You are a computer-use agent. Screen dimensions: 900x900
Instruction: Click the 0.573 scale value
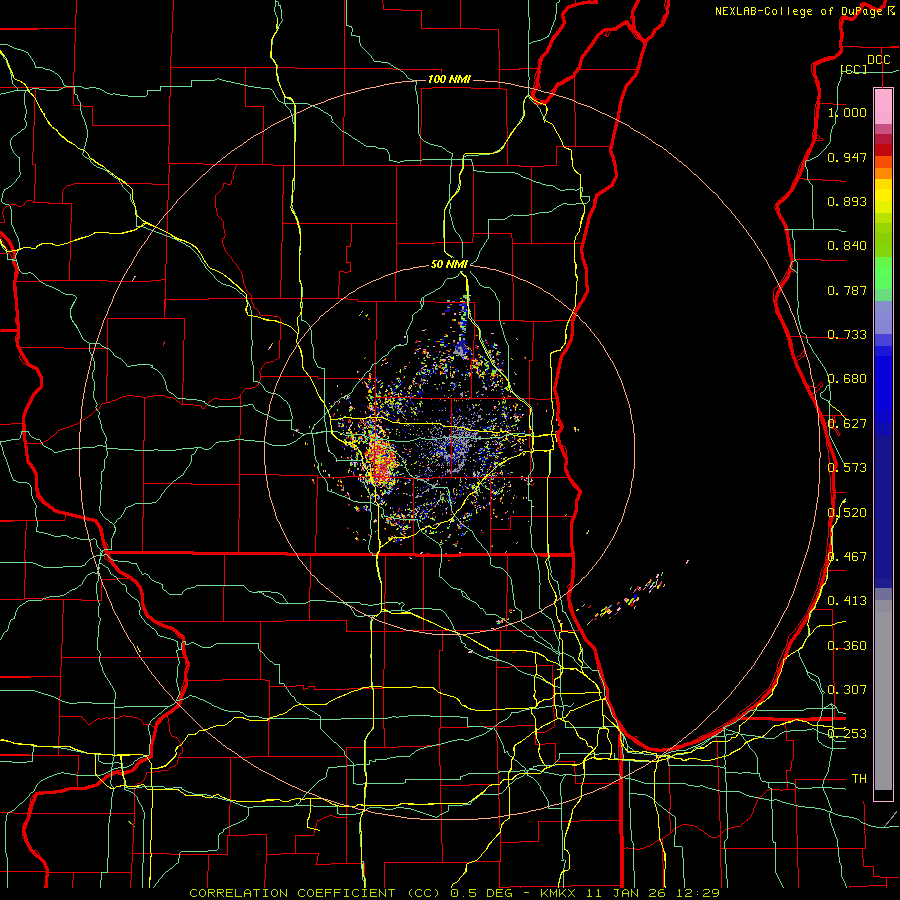point(847,468)
